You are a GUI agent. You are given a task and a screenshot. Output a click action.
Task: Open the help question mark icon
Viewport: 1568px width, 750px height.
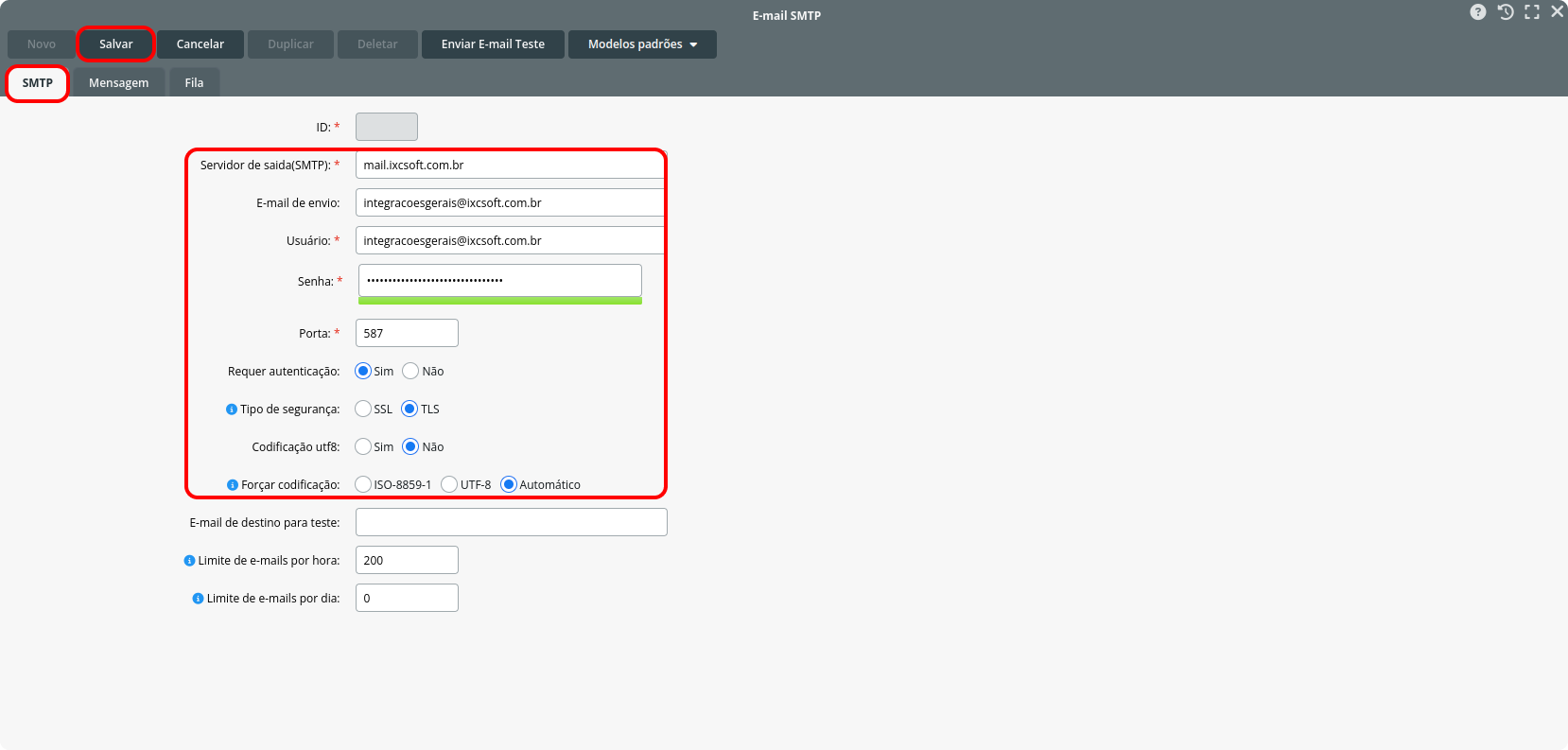tap(1478, 12)
